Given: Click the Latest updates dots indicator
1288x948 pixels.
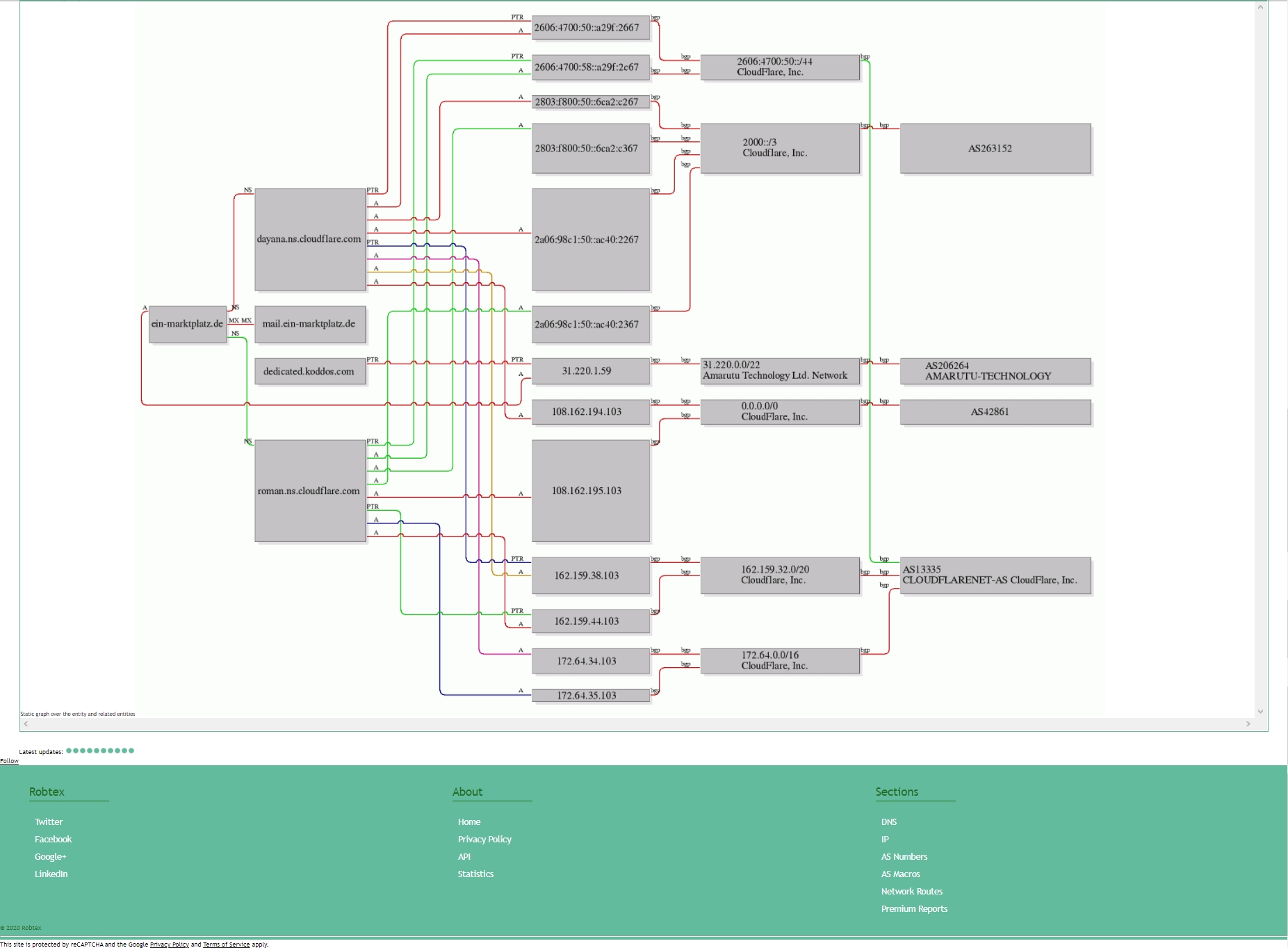Looking at the screenshot, I should click(x=100, y=751).
